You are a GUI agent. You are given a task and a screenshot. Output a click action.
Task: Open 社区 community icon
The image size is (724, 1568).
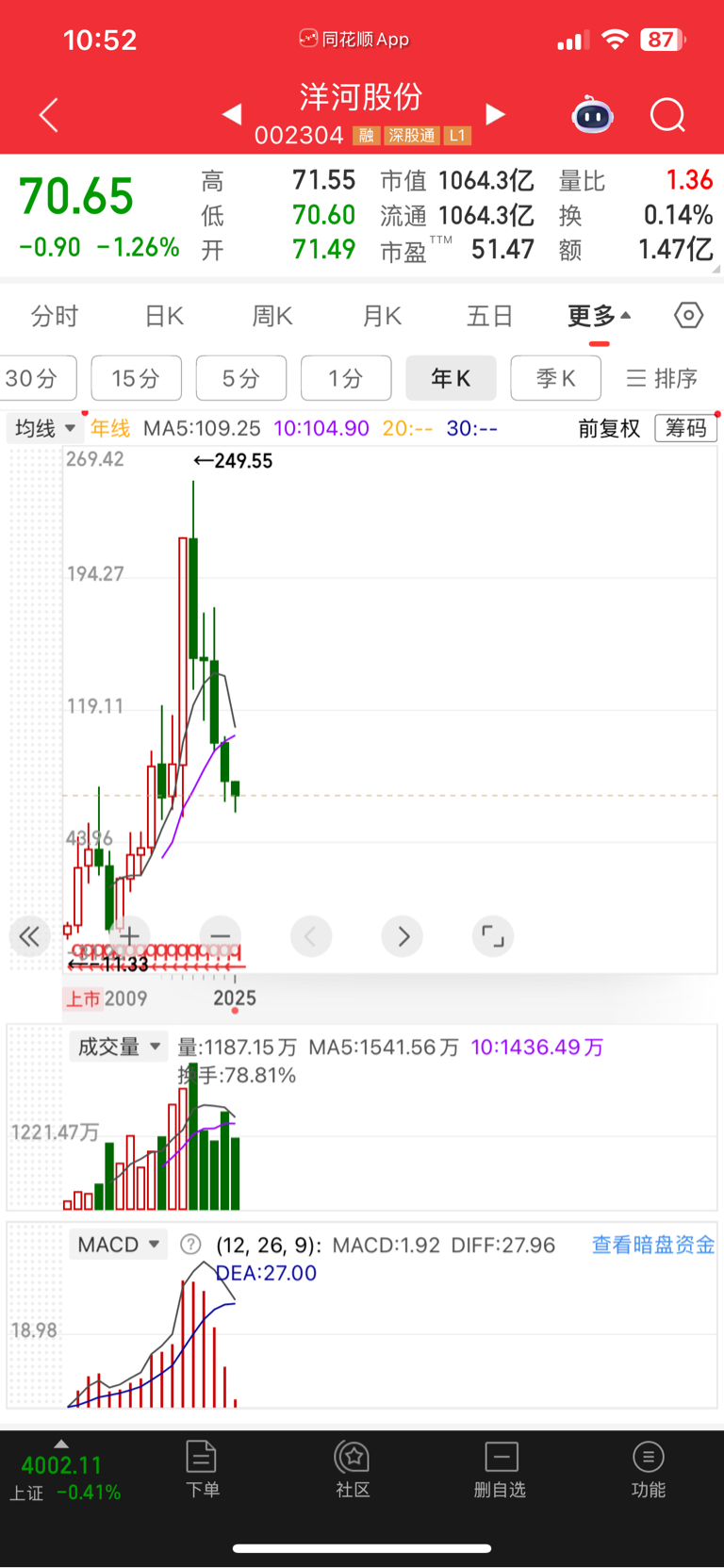point(353,1469)
